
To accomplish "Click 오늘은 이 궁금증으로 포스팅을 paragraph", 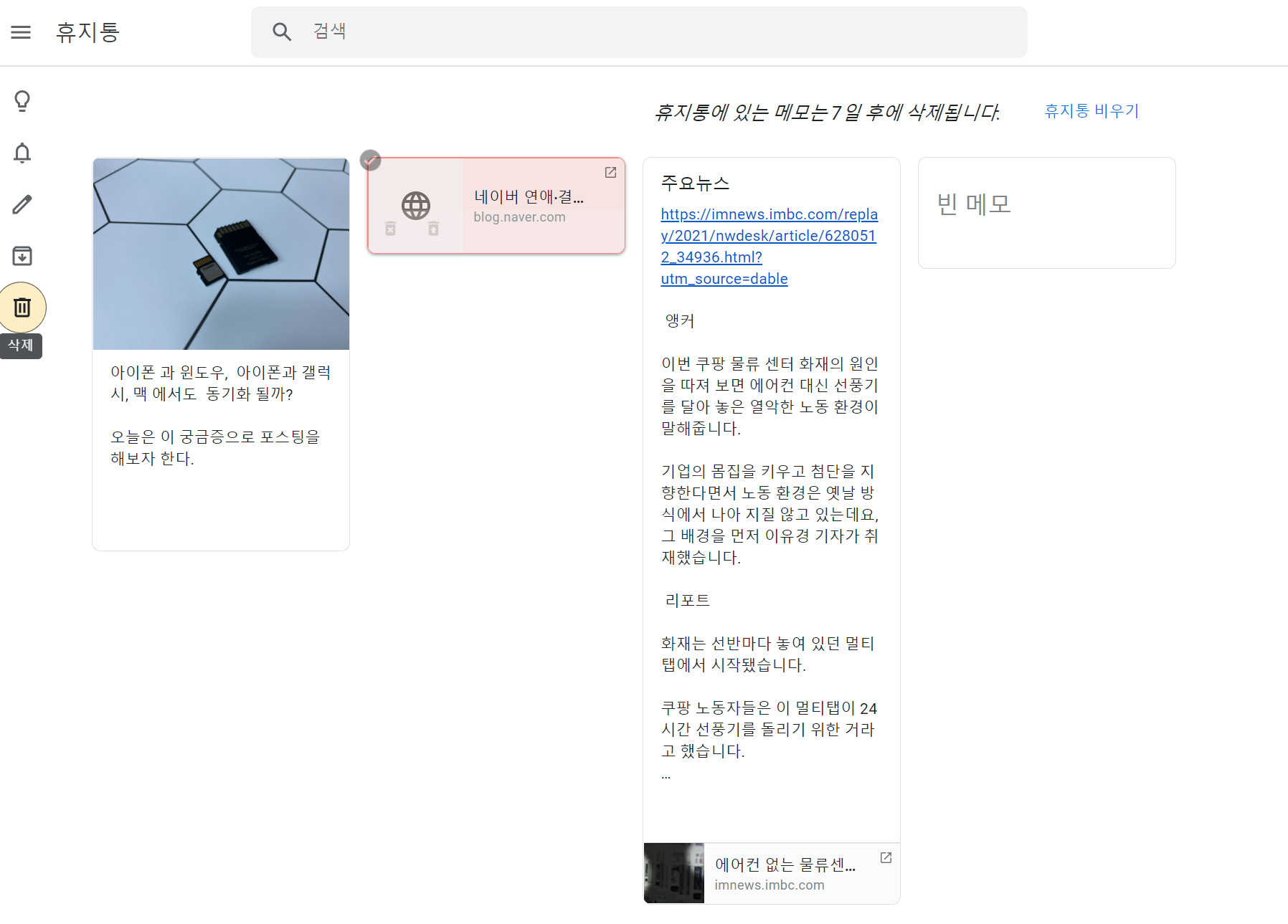I will coord(215,447).
